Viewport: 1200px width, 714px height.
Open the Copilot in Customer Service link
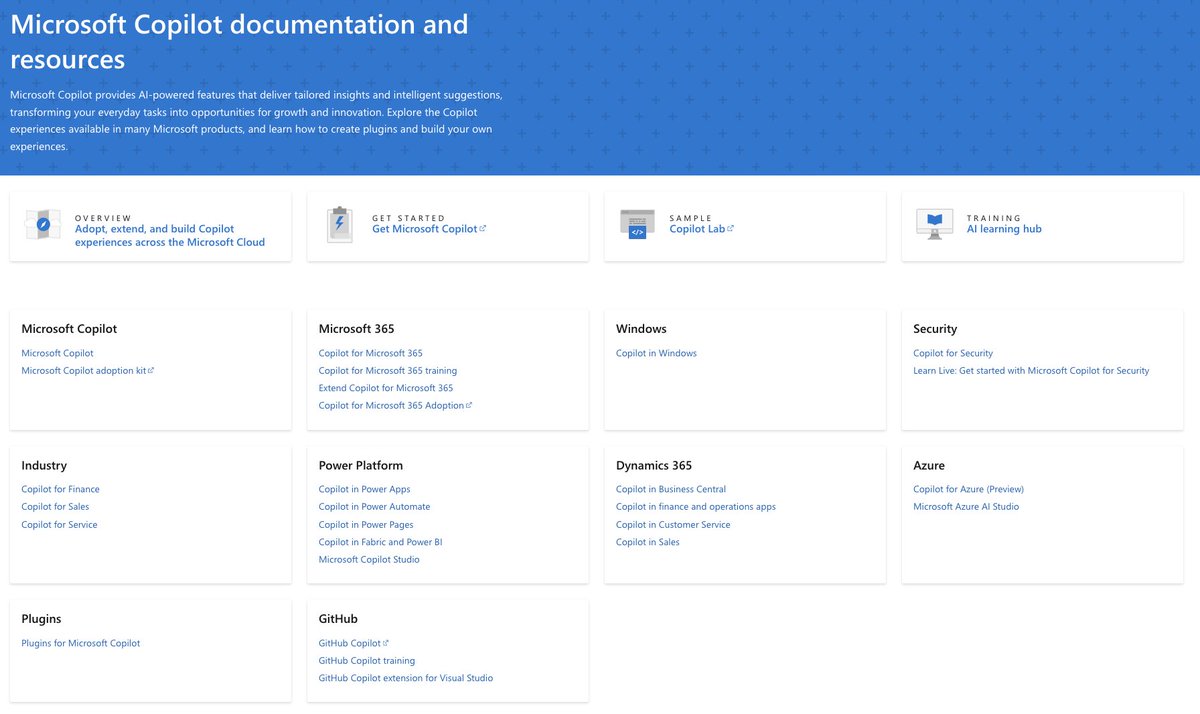673,525
